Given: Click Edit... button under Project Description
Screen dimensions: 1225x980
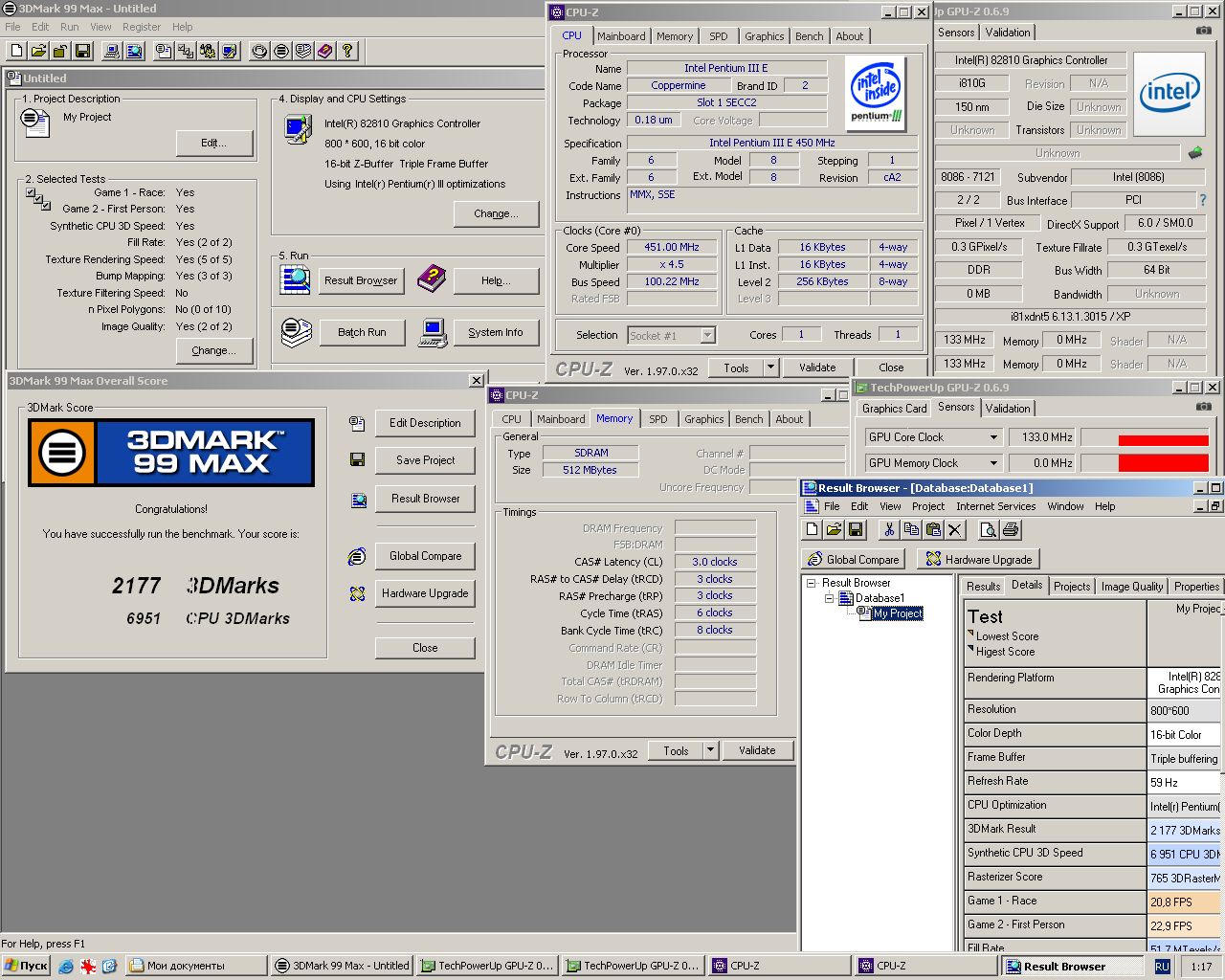Looking at the screenshot, I should 214,143.
